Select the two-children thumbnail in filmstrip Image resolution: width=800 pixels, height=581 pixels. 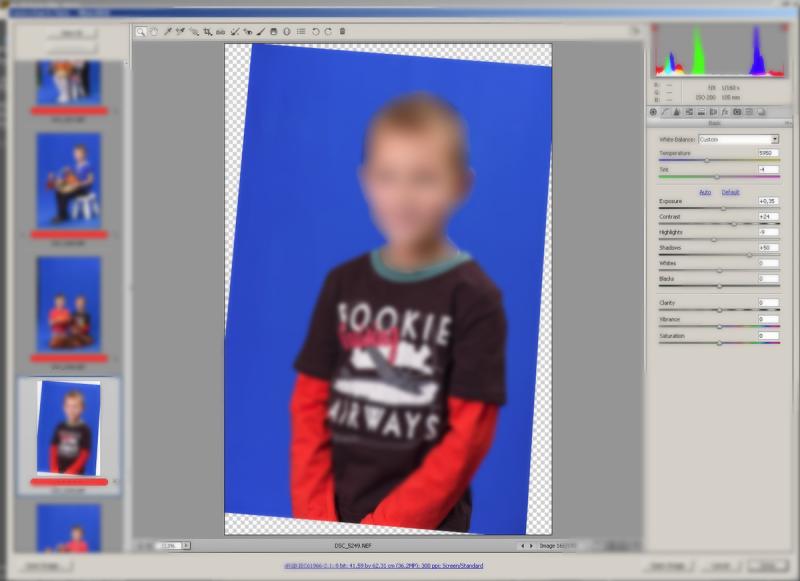[69, 305]
